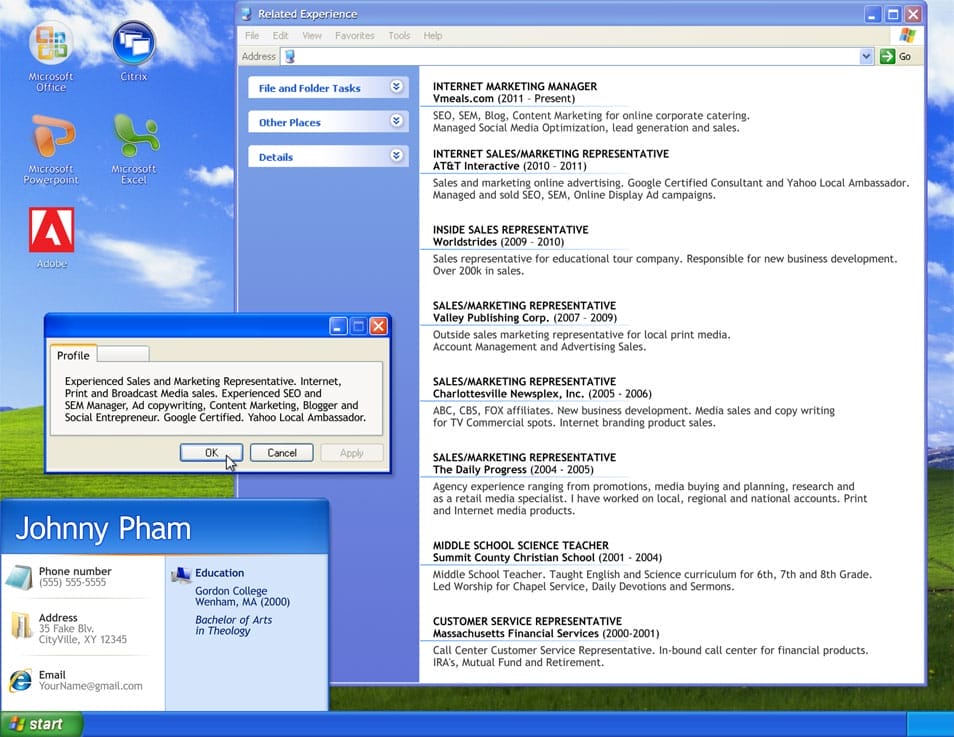Image resolution: width=954 pixels, height=737 pixels.
Task: Open the Adobe desktop icon
Action: (x=50, y=228)
